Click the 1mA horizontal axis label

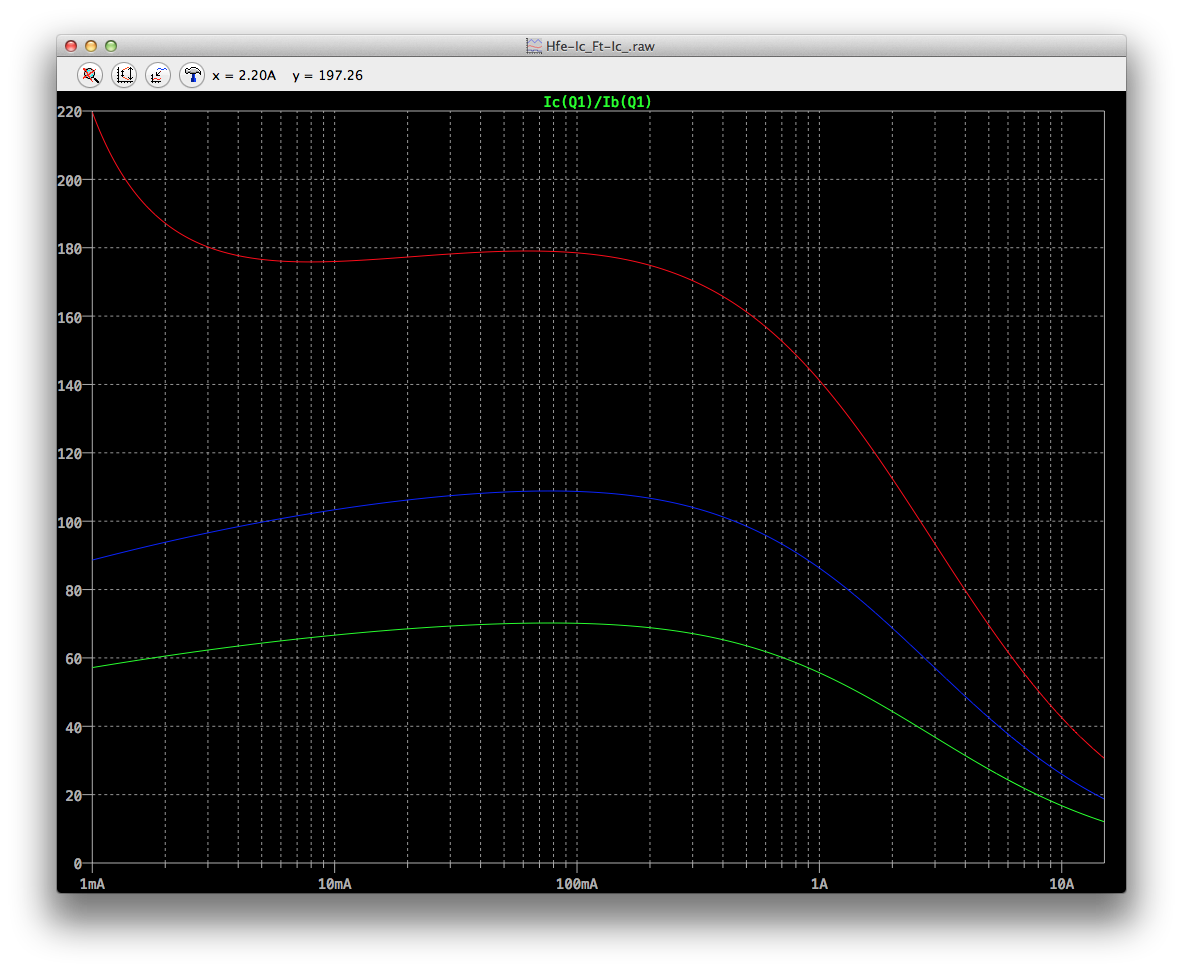pyautogui.click(x=92, y=884)
